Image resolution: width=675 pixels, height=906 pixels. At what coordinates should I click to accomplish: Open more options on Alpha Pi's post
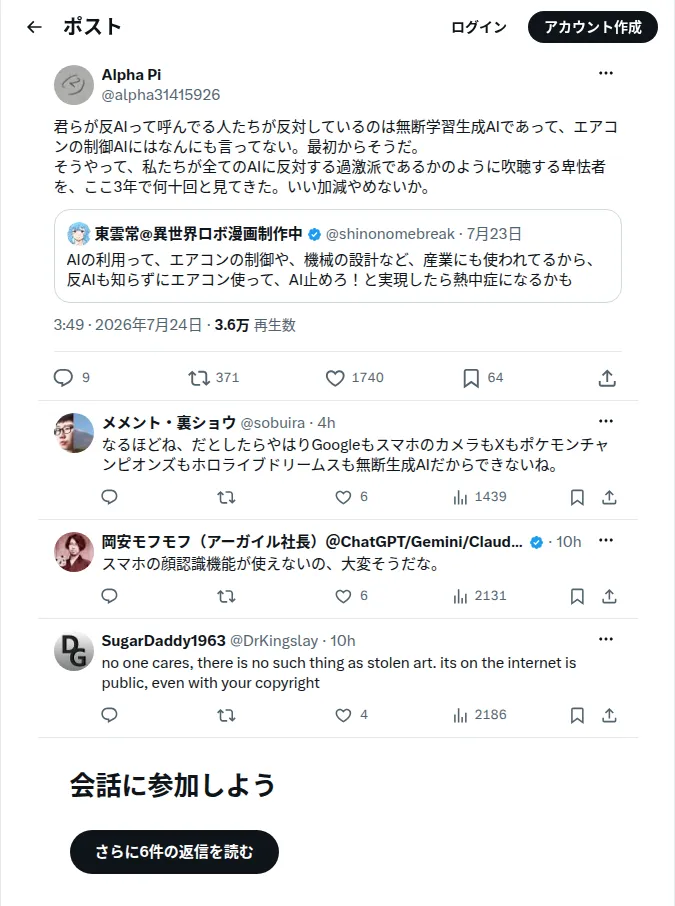(x=606, y=73)
